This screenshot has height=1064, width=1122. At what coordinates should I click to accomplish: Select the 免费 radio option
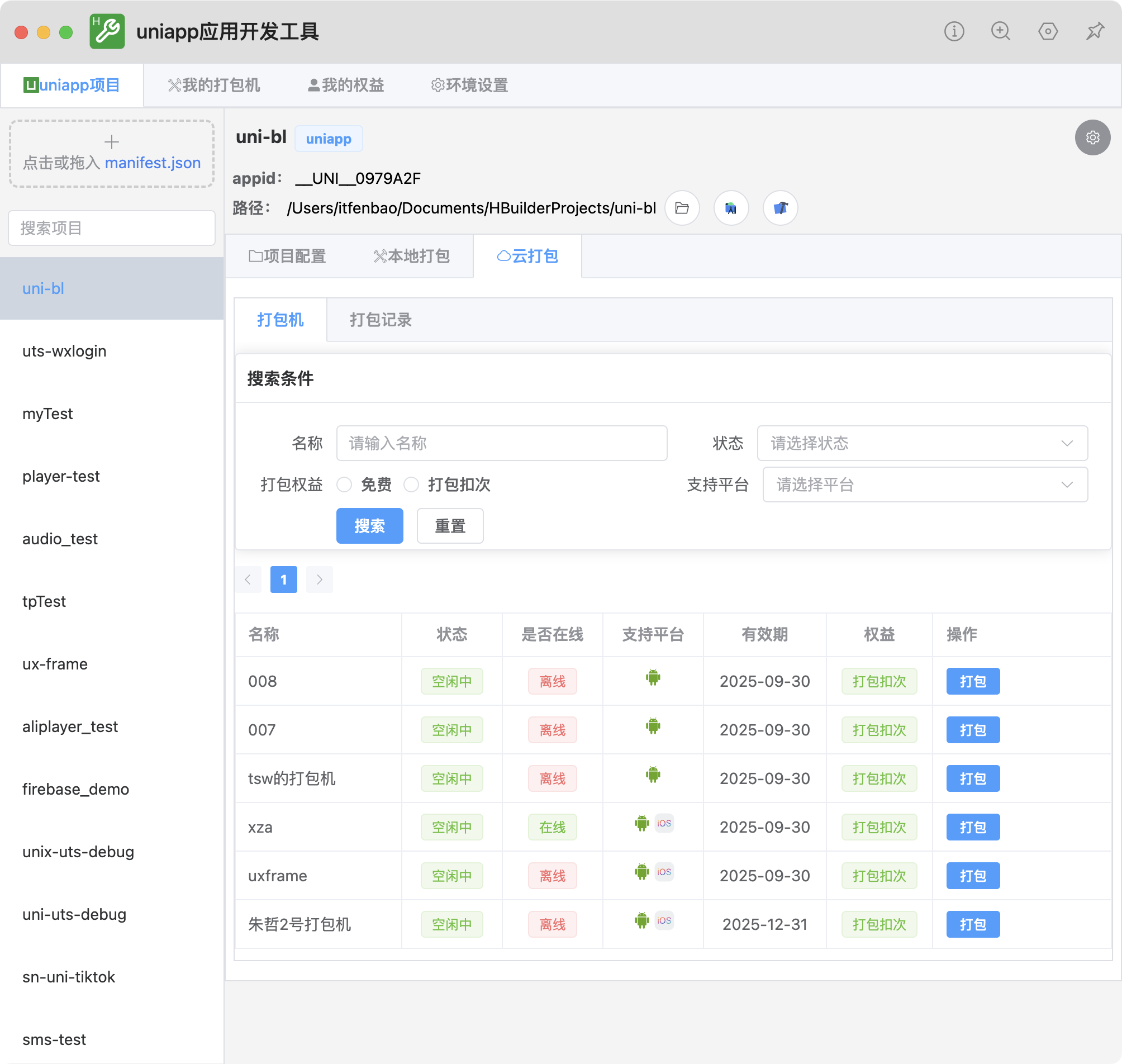[344, 485]
